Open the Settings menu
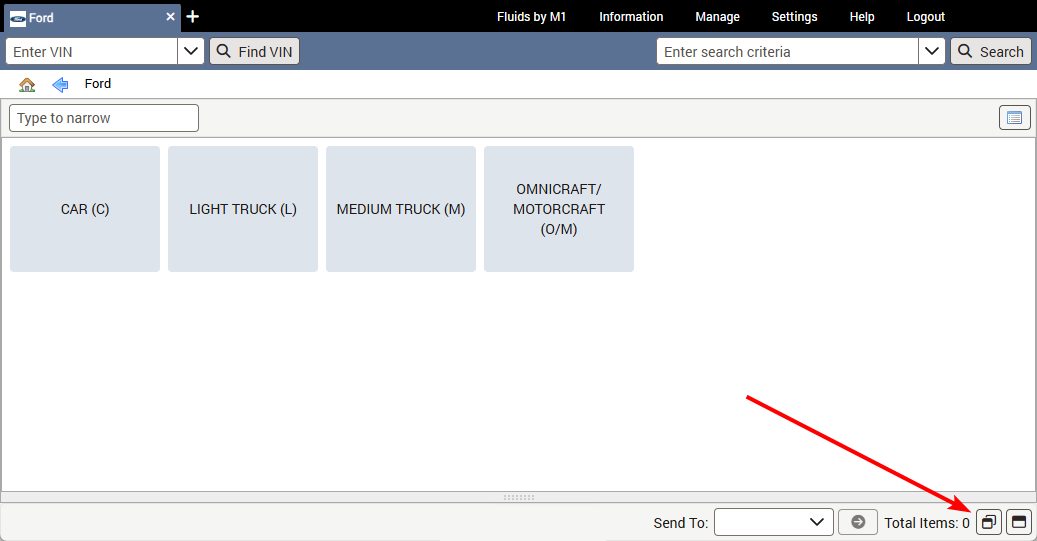Image resolution: width=1037 pixels, height=541 pixels. (x=794, y=17)
